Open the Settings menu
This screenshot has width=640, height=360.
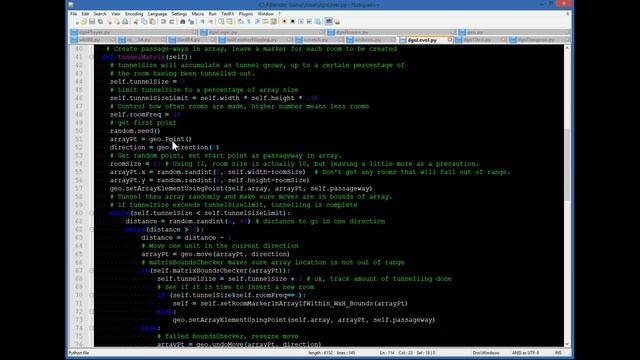[x=179, y=14]
